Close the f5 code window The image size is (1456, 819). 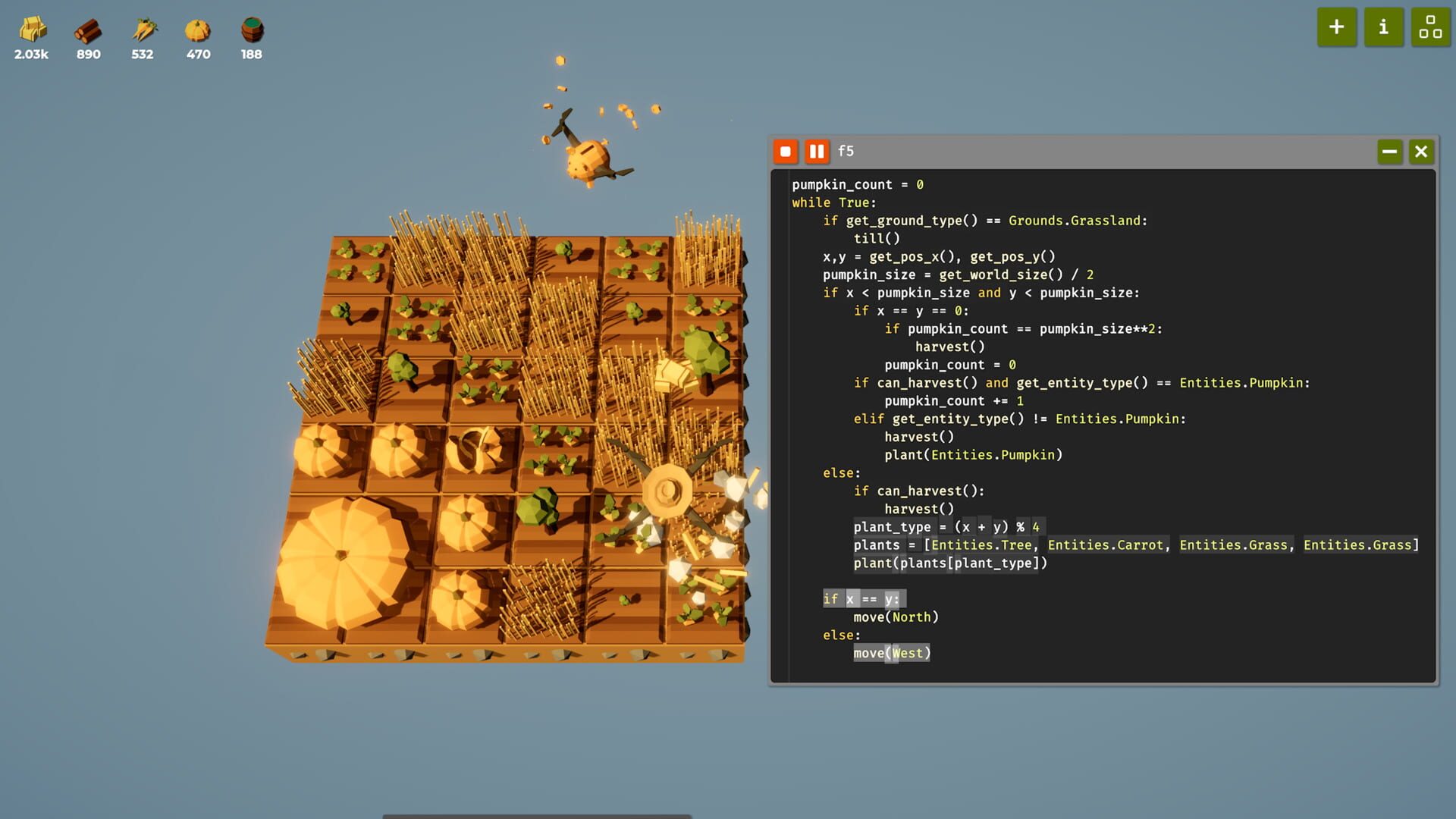tap(1420, 151)
